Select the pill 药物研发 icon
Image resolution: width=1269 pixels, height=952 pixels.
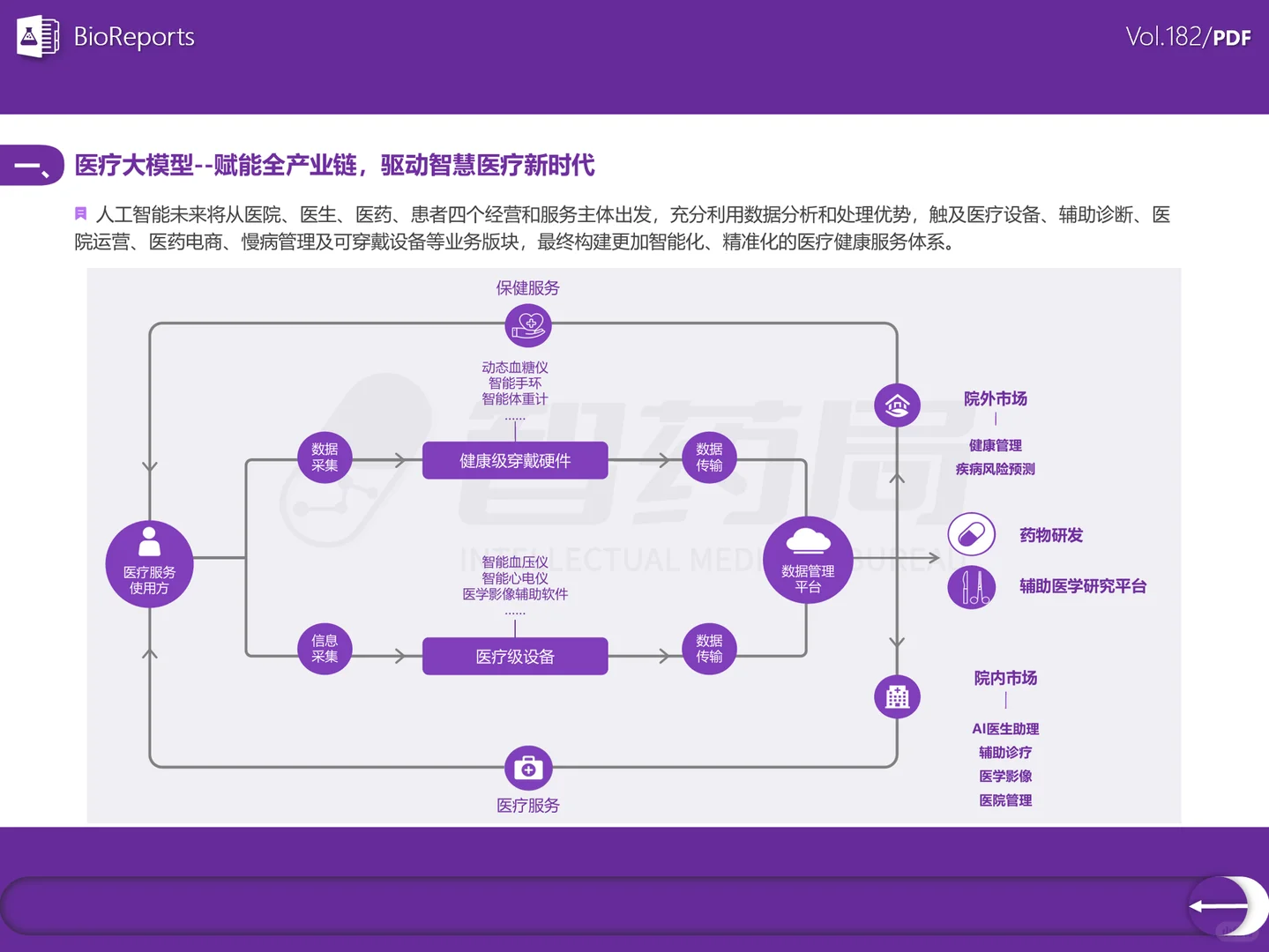point(971,534)
